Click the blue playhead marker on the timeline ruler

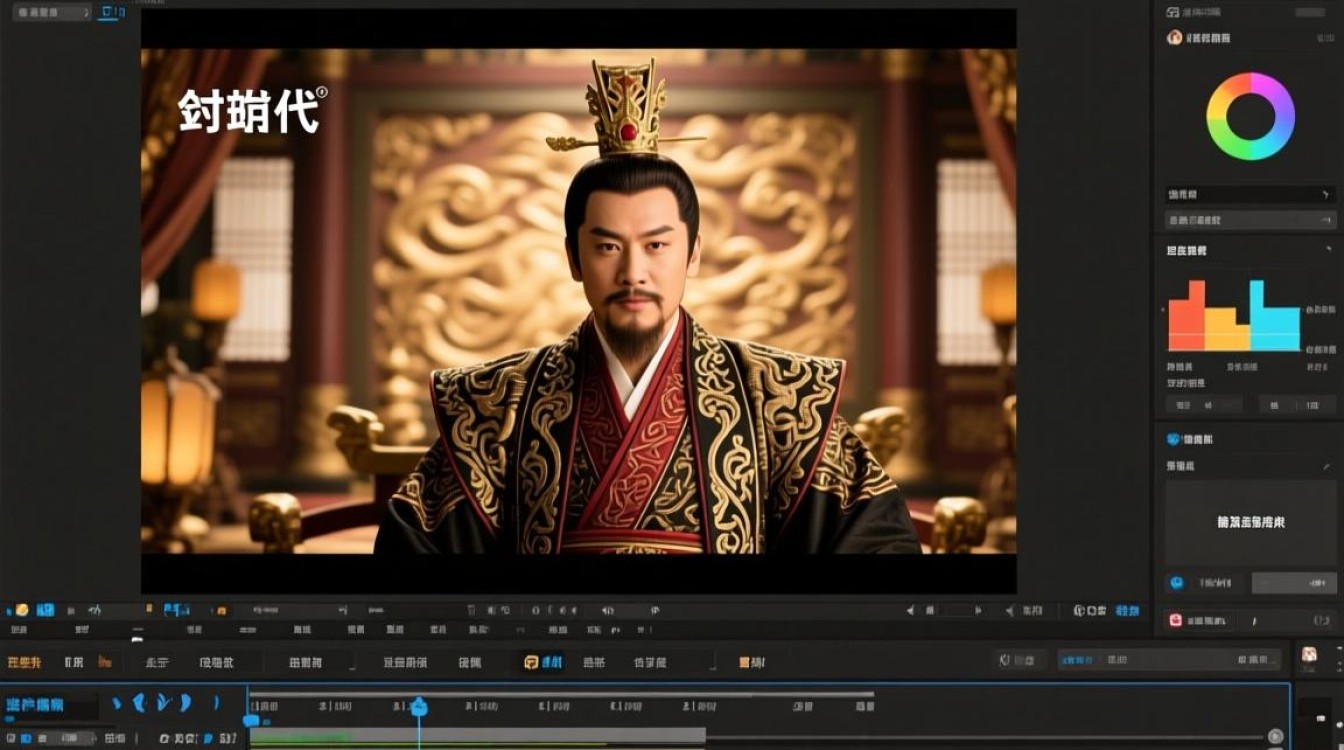(x=419, y=707)
